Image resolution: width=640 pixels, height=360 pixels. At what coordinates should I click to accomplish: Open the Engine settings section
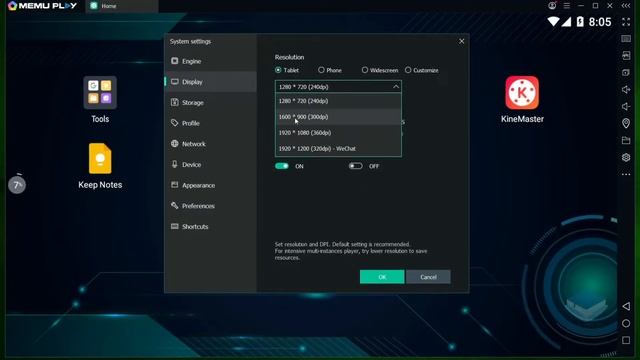(211, 61)
